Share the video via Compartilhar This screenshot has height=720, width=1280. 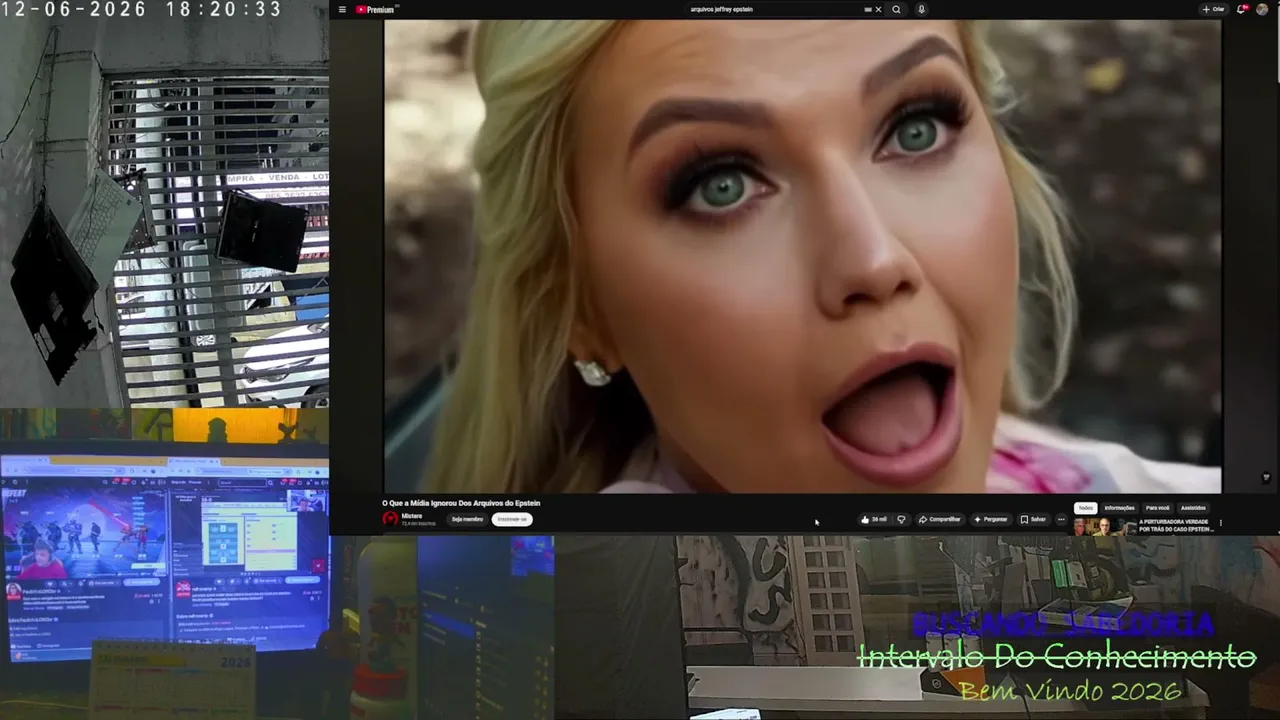[x=940, y=520]
